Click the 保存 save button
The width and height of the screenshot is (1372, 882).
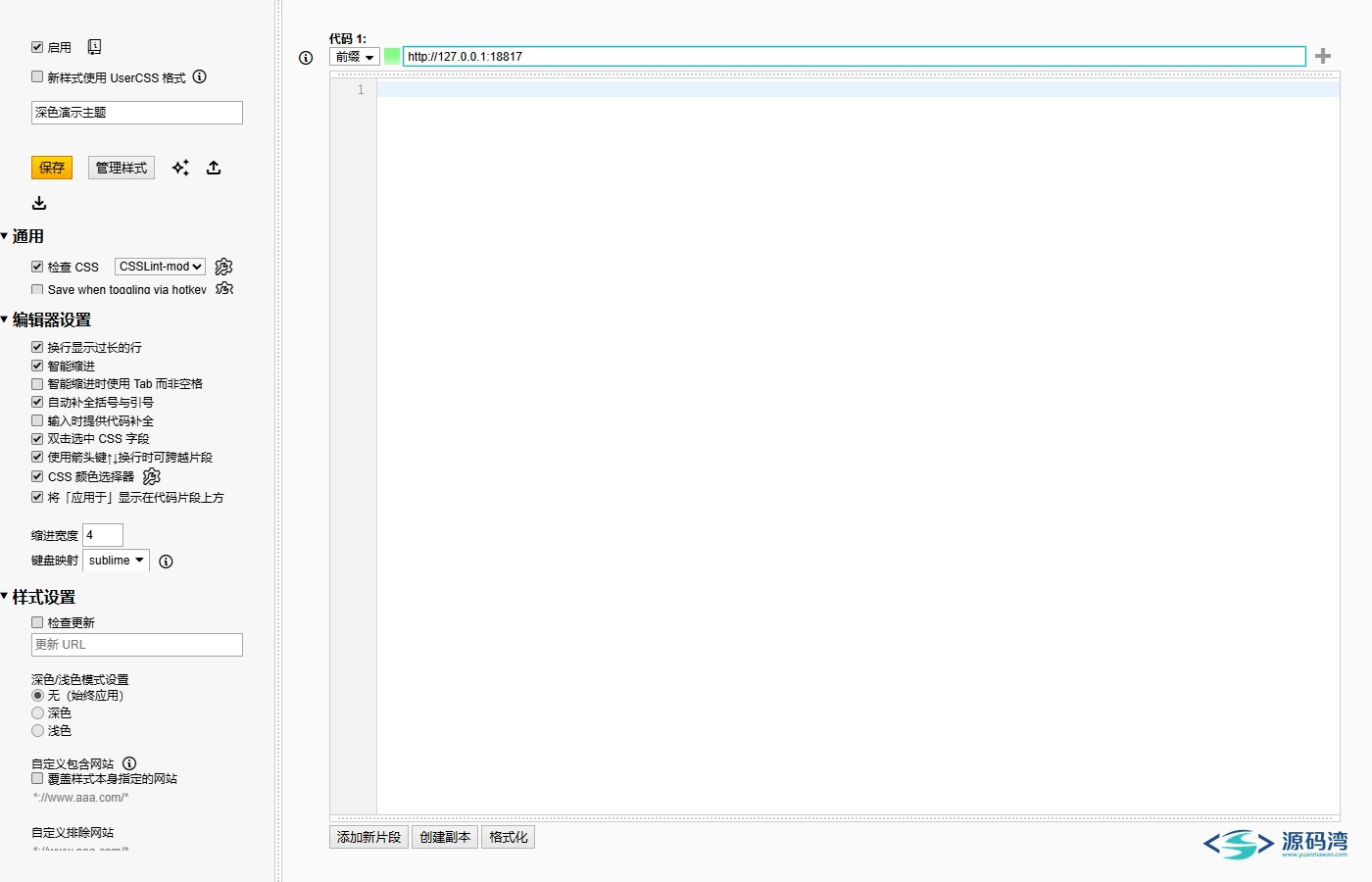[x=52, y=168]
